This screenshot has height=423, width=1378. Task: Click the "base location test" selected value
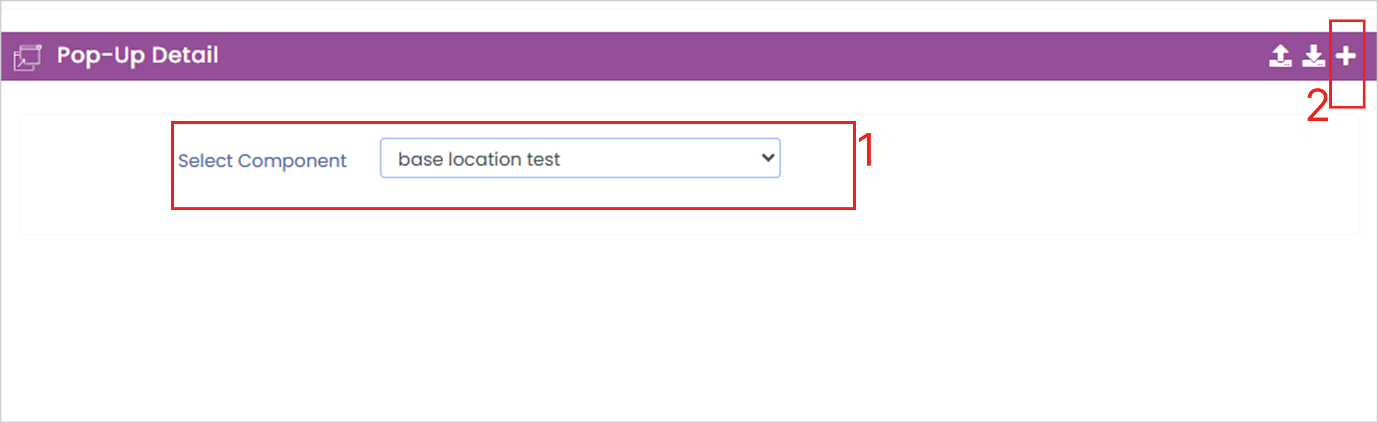[479, 158]
